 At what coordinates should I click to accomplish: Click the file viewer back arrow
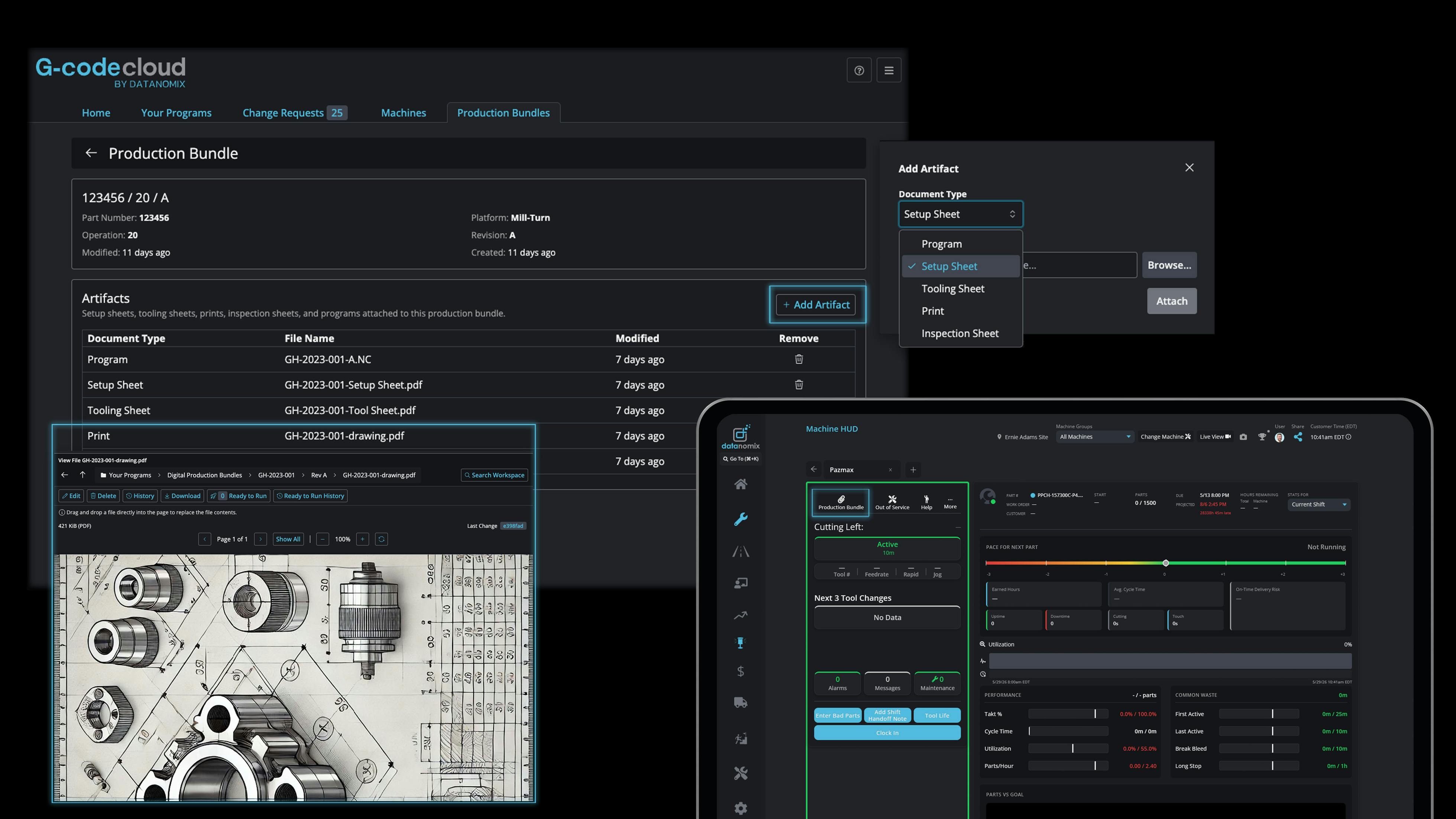click(64, 475)
